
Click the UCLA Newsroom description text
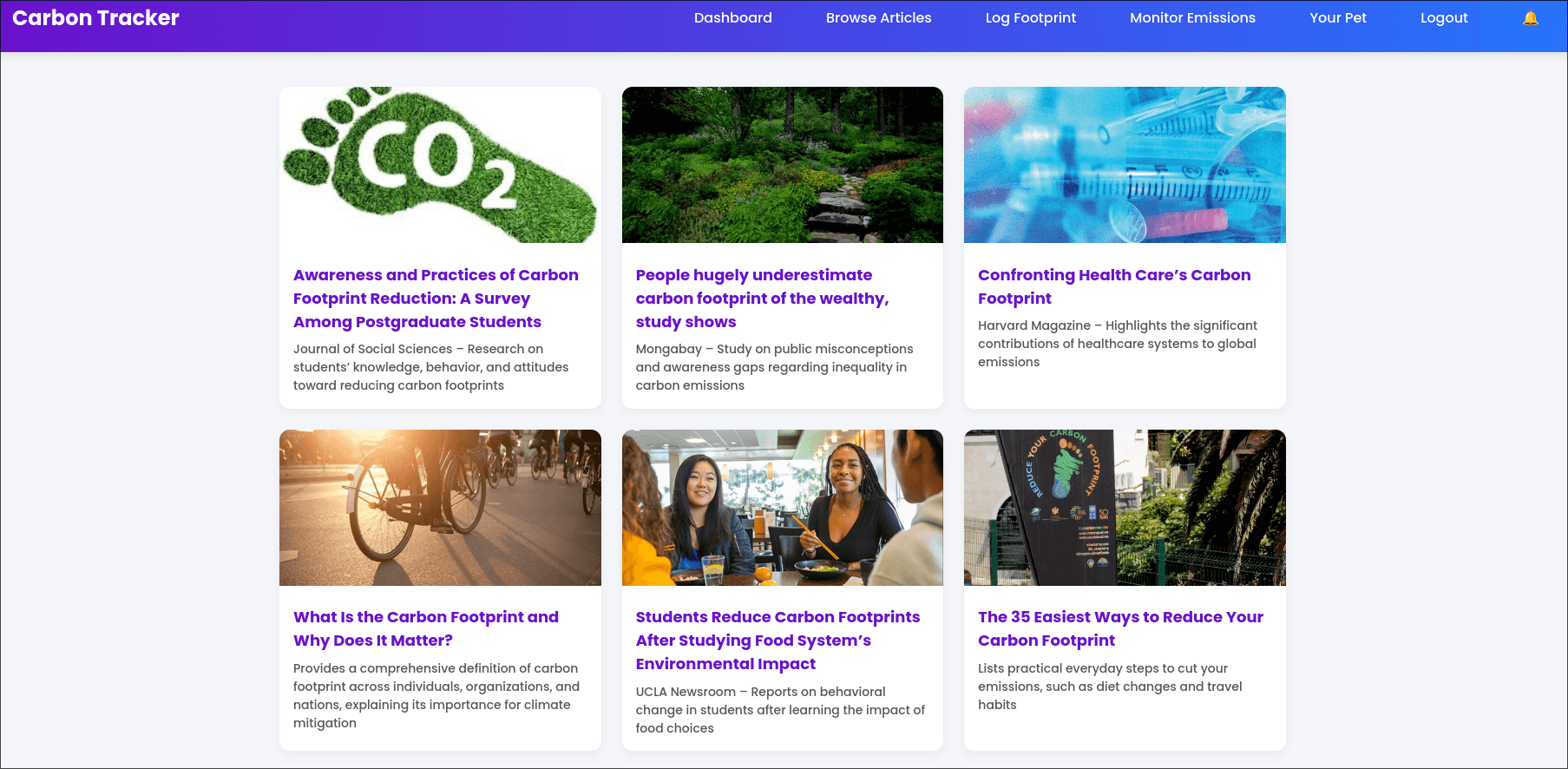point(780,710)
